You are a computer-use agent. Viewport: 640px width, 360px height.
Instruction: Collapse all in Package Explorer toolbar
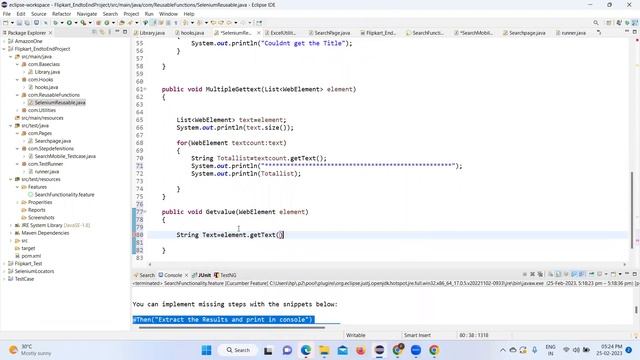[x=95, y=32]
